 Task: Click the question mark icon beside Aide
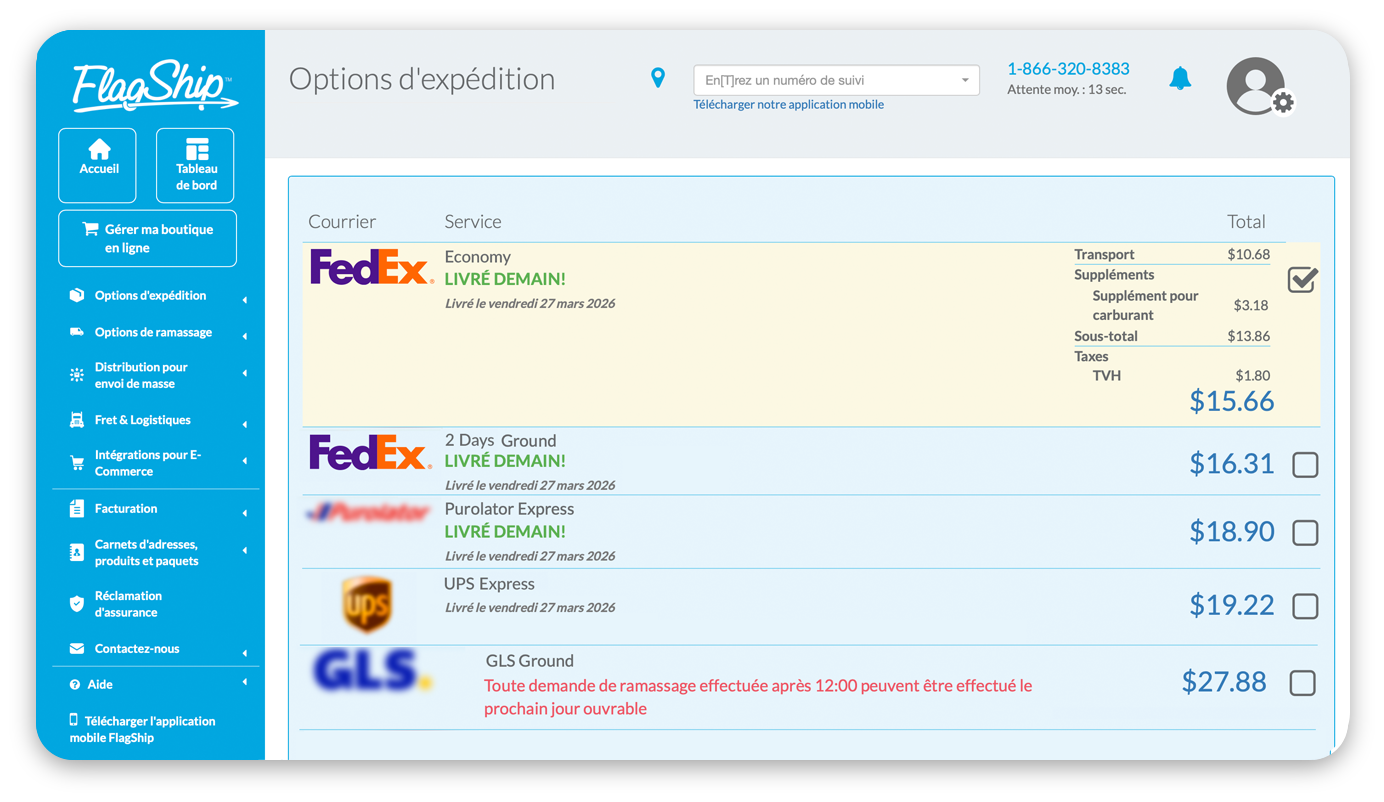pos(75,685)
